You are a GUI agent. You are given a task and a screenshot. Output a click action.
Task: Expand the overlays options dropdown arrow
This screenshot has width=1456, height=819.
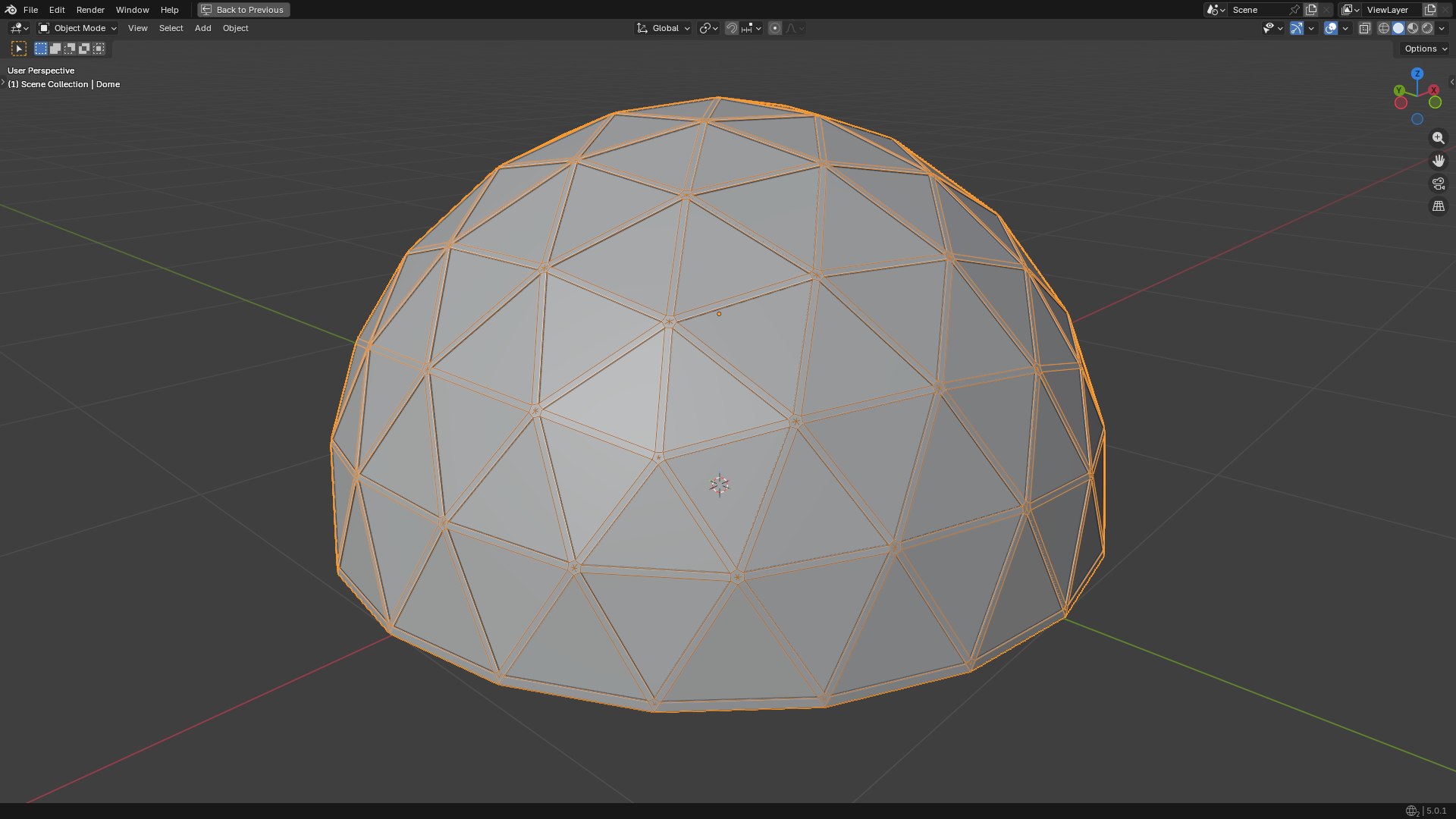[x=1345, y=28]
